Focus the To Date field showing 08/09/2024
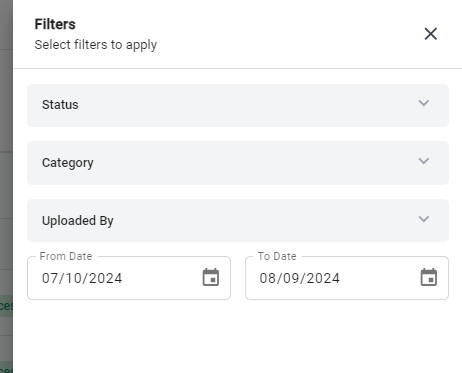This screenshot has height=373, width=462. coord(347,278)
